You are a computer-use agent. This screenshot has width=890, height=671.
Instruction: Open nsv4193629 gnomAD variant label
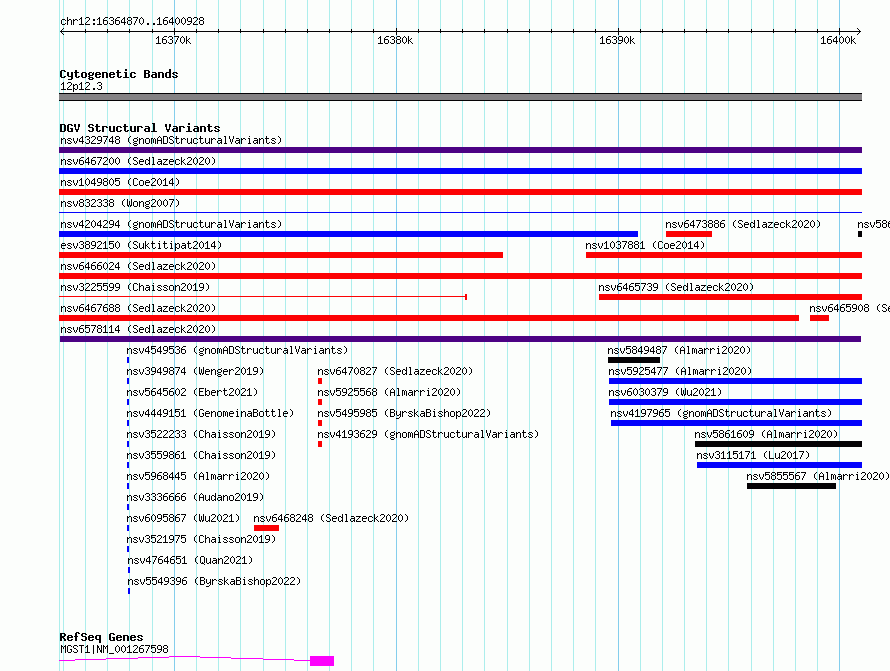tap(428, 434)
